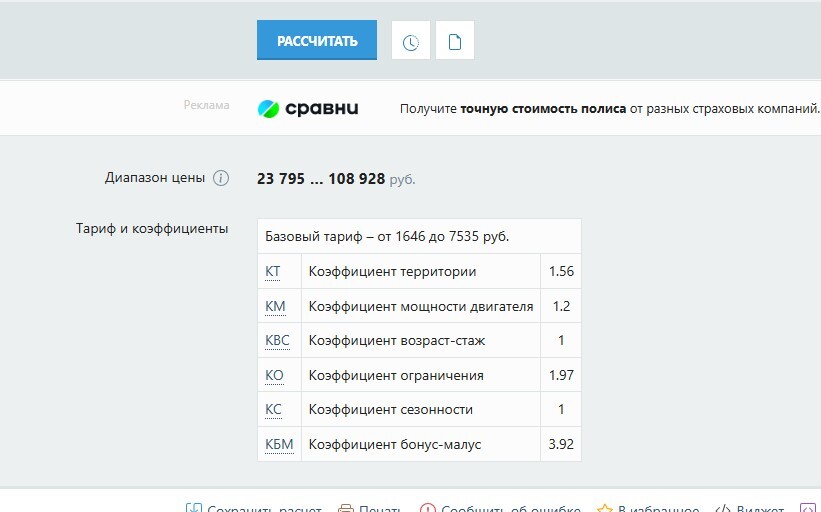
Task: Click the Сравни logo in the ad
Action: coord(308,108)
